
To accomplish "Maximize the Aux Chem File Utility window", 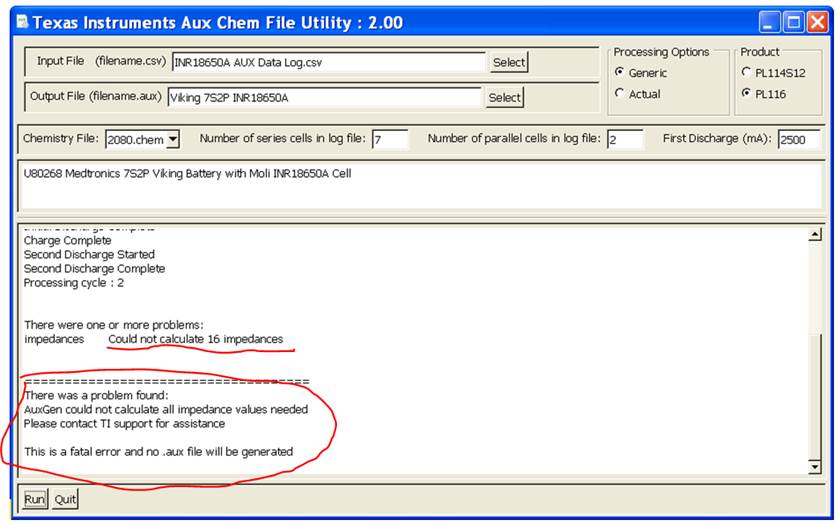I will click(794, 22).
